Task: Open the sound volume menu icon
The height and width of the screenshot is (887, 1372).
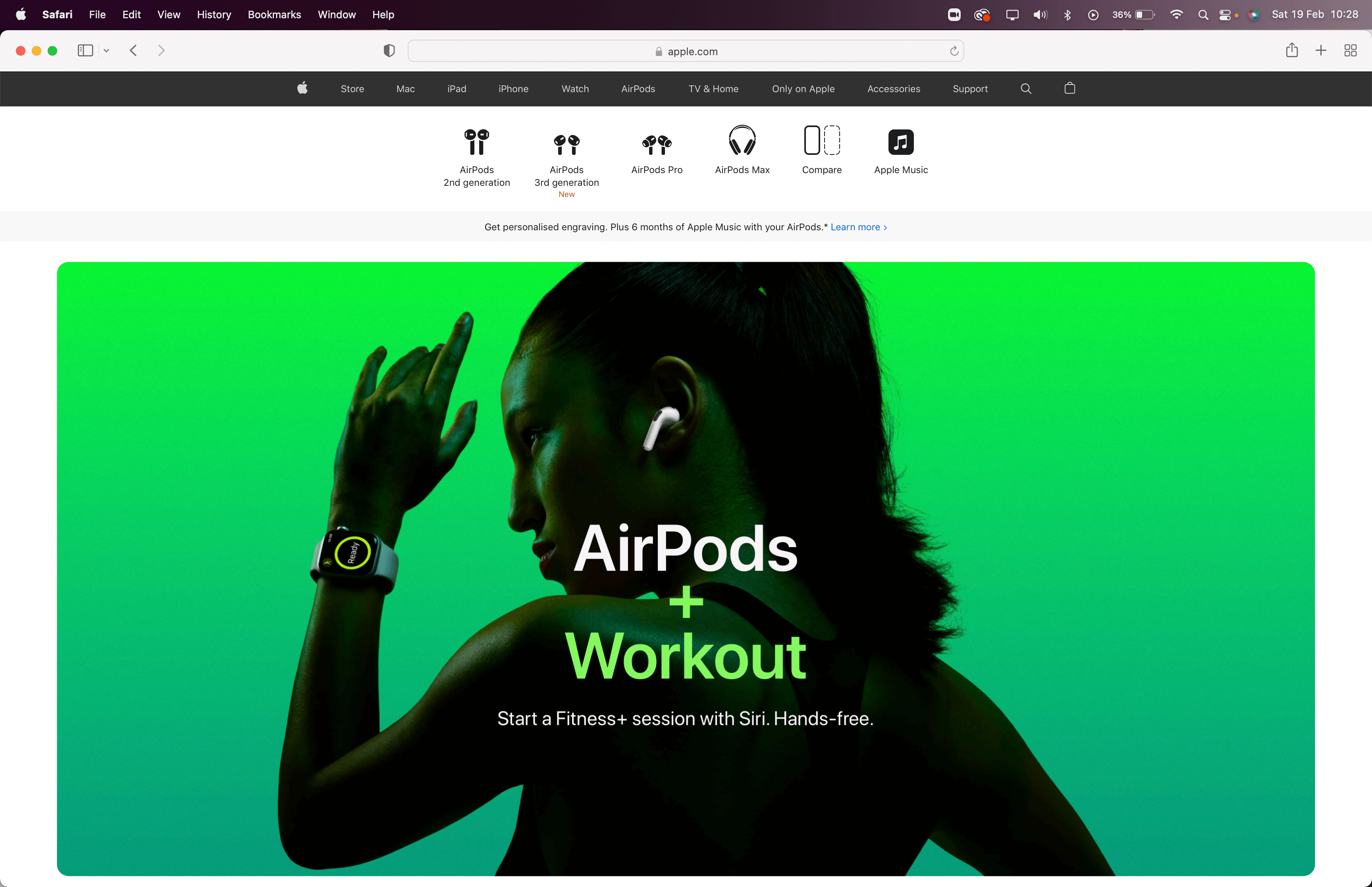Action: [x=1040, y=15]
